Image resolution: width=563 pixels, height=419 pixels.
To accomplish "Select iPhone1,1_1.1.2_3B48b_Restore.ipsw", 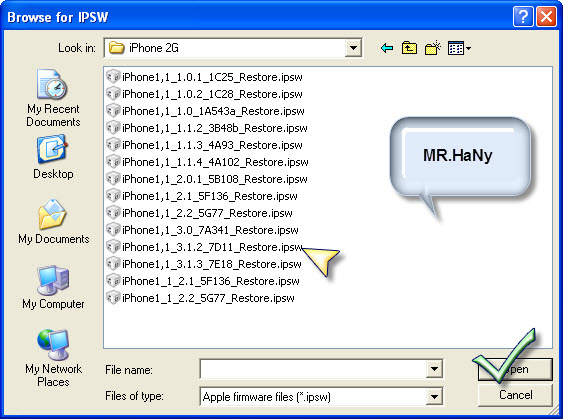I will pos(207,128).
